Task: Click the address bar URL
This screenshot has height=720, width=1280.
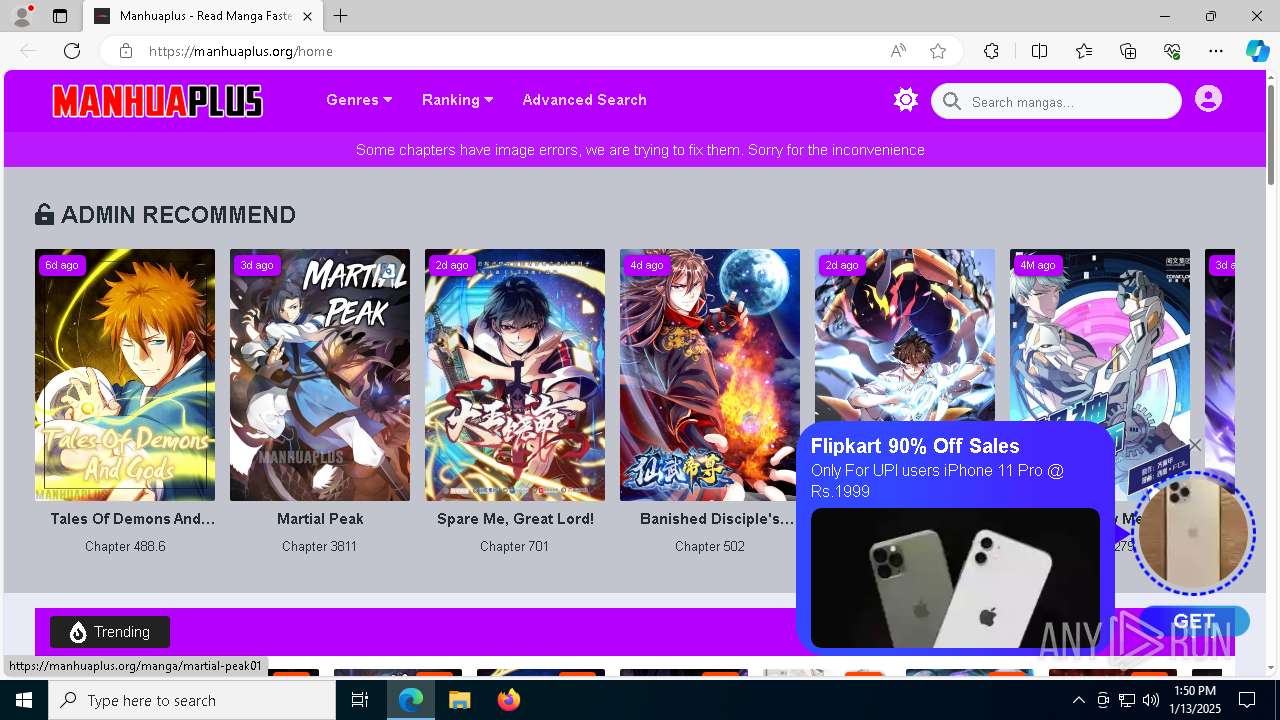Action: point(240,51)
